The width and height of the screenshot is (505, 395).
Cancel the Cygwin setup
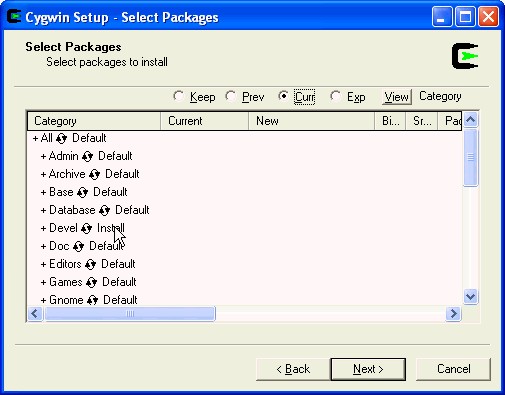(x=453, y=369)
